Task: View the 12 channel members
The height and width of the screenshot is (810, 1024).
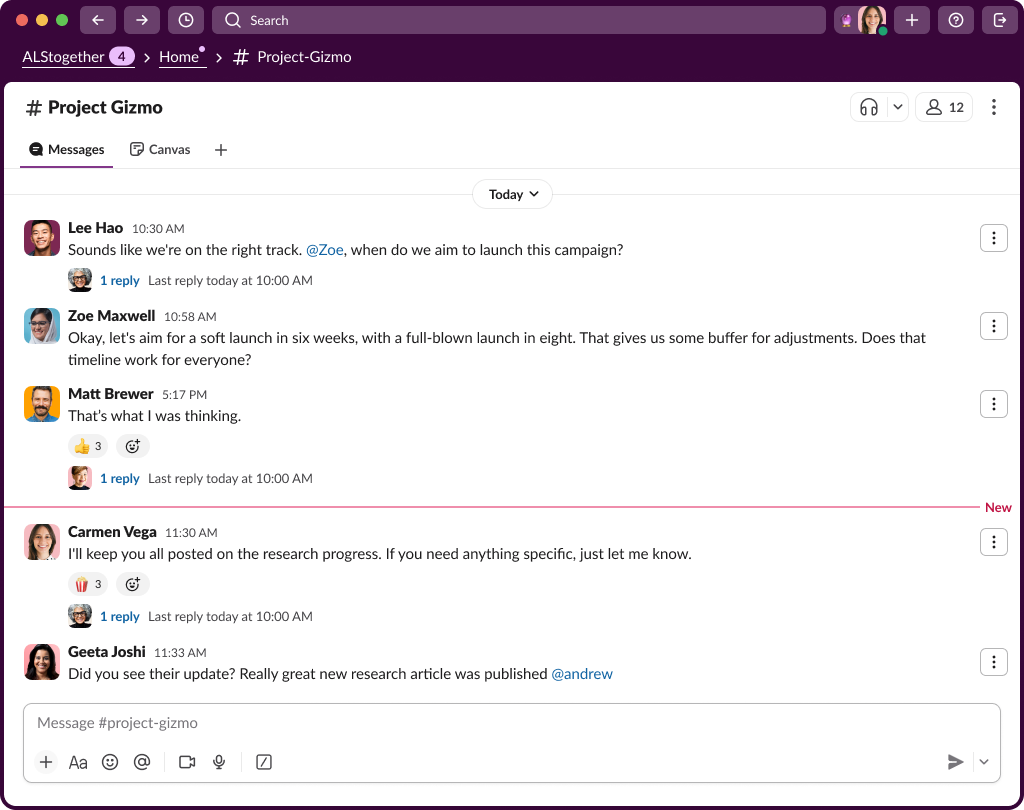Action: coord(944,107)
